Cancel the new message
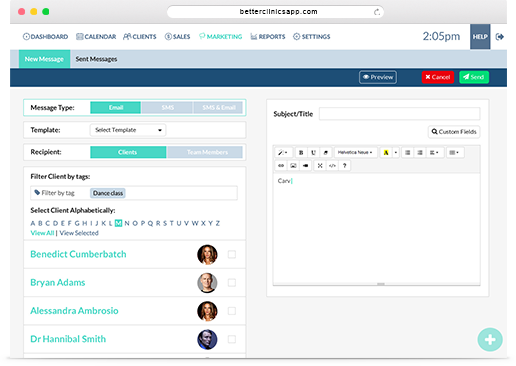The height and width of the screenshot is (366, 516). (x=438, y=77)
